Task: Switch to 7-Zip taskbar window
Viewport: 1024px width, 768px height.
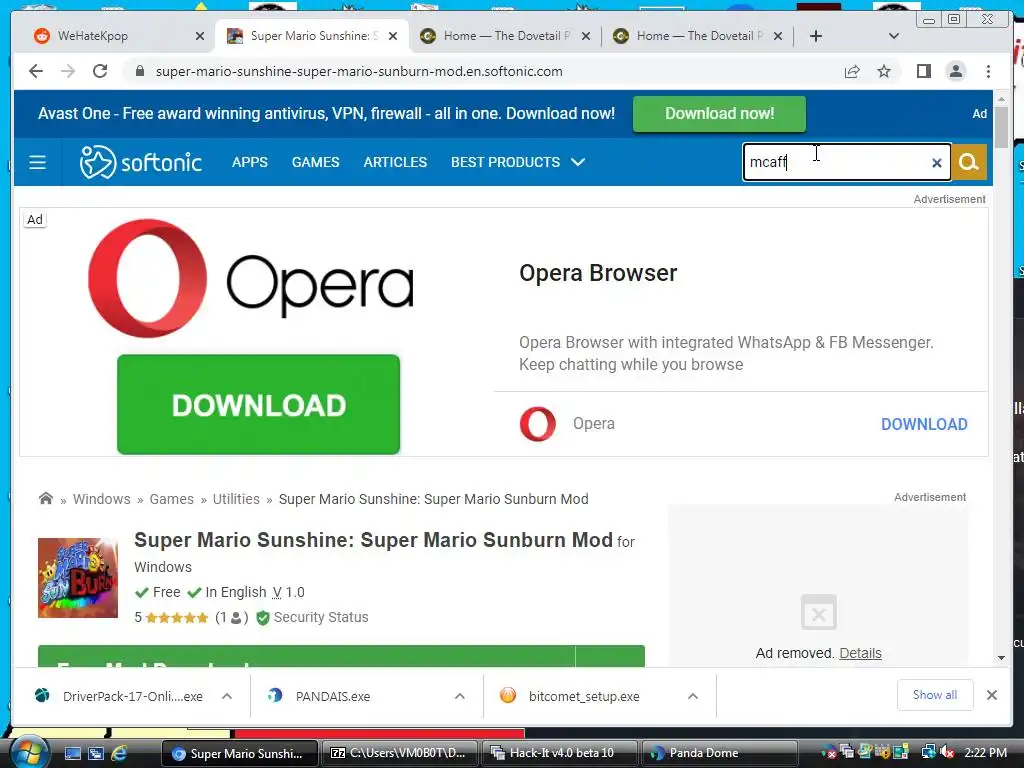Action: click(x=399, y=754)
